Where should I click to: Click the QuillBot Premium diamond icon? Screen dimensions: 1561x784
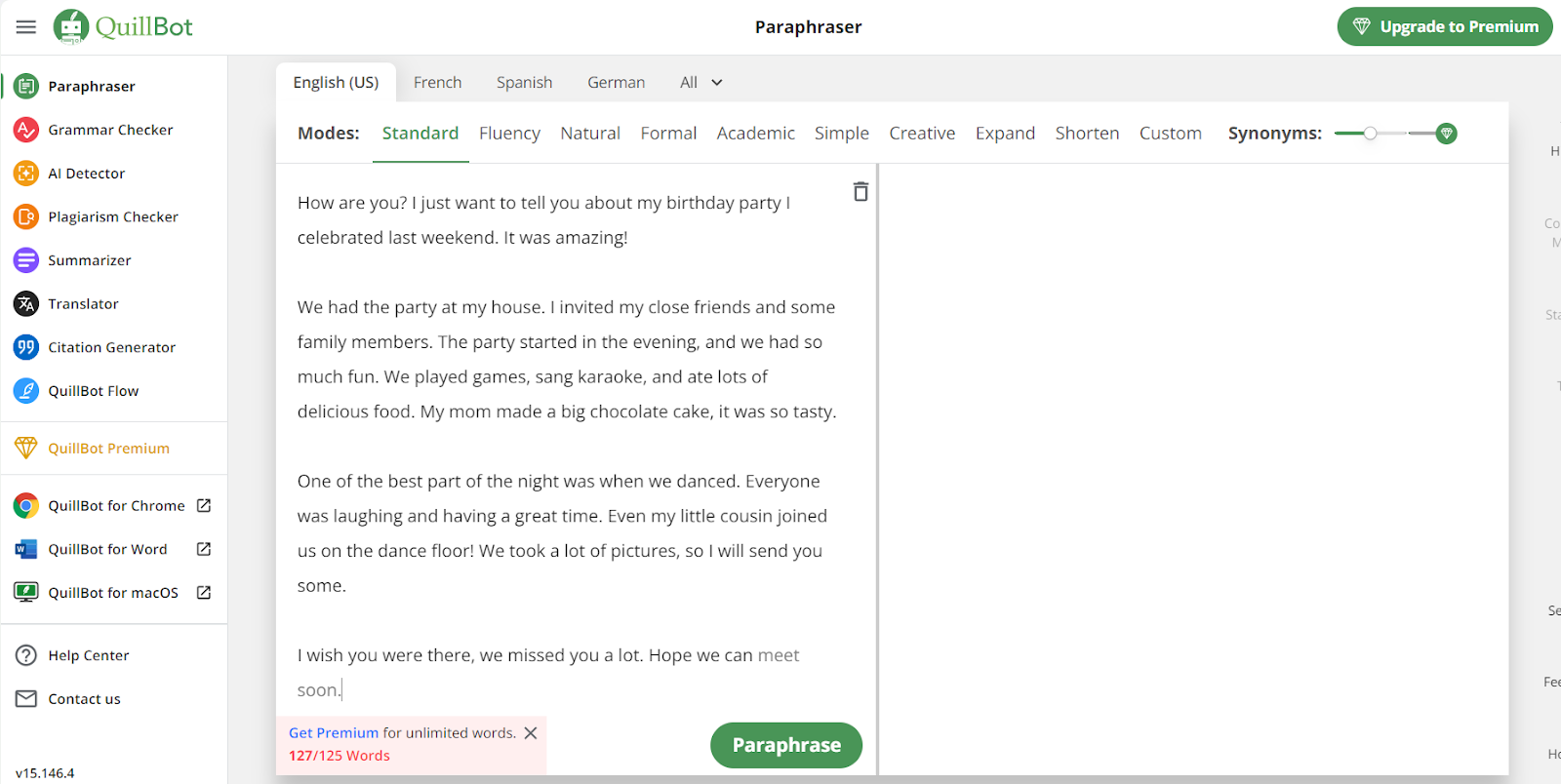click(26, 449)
